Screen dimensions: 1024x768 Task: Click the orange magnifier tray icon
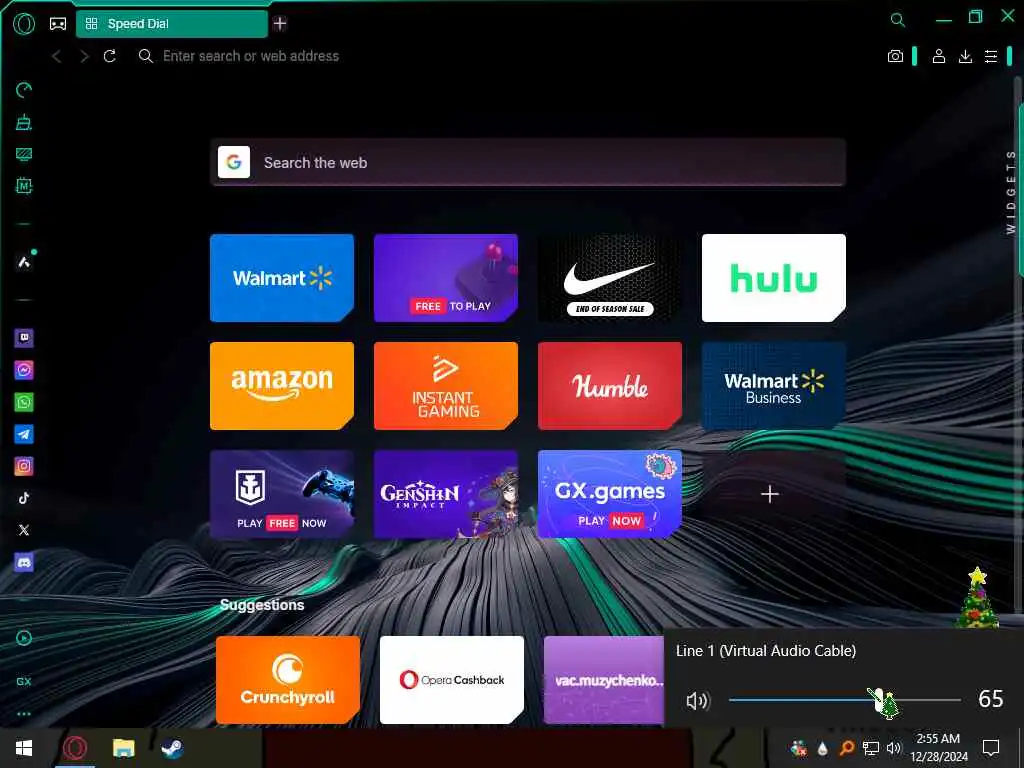tap(846, 748)
